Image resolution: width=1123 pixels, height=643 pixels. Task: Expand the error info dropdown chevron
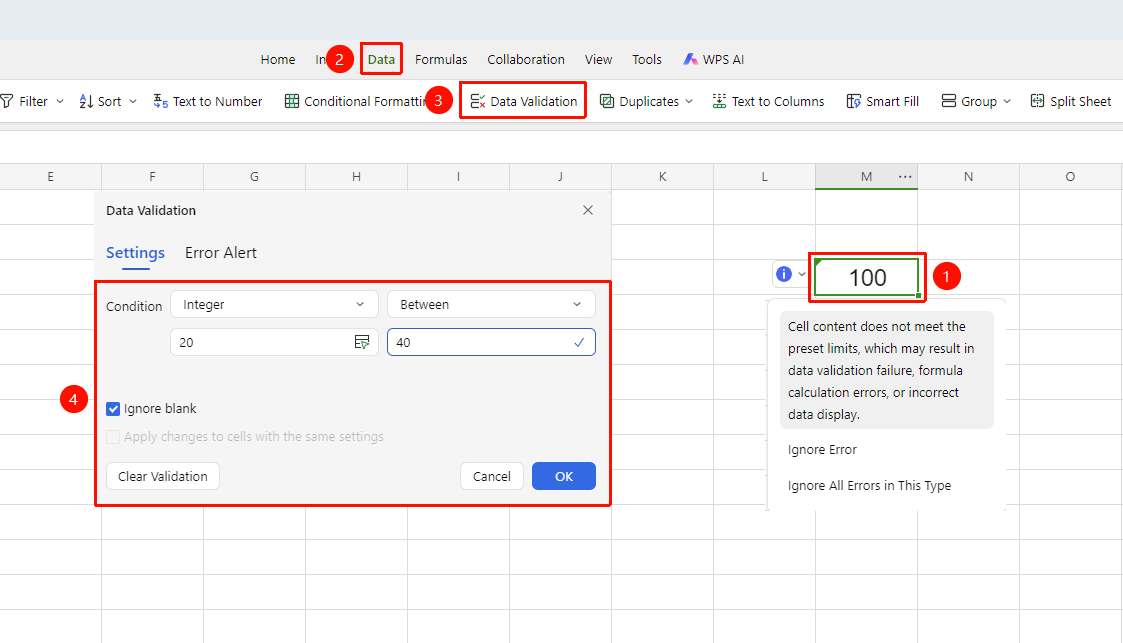pos(802,274)
